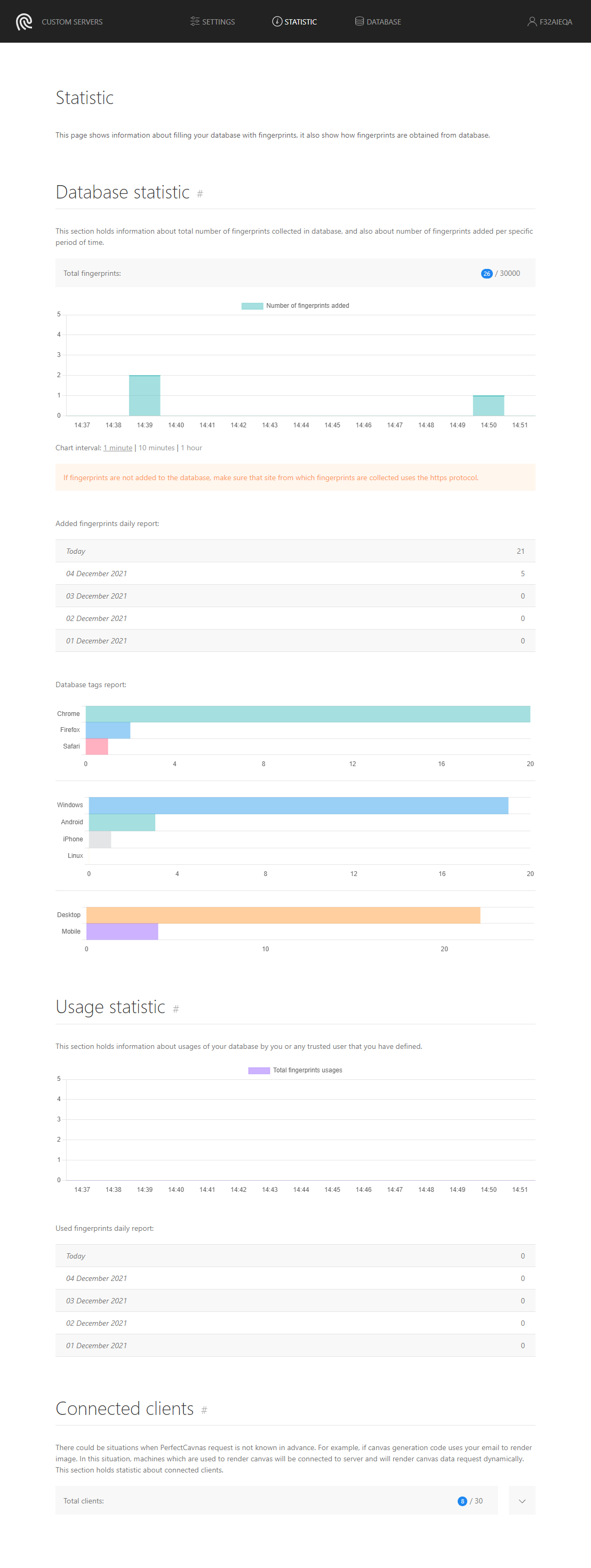Viewport: 591px width, 1568px height.
Task: Click the Database stack icon
Action: (359, 21)
